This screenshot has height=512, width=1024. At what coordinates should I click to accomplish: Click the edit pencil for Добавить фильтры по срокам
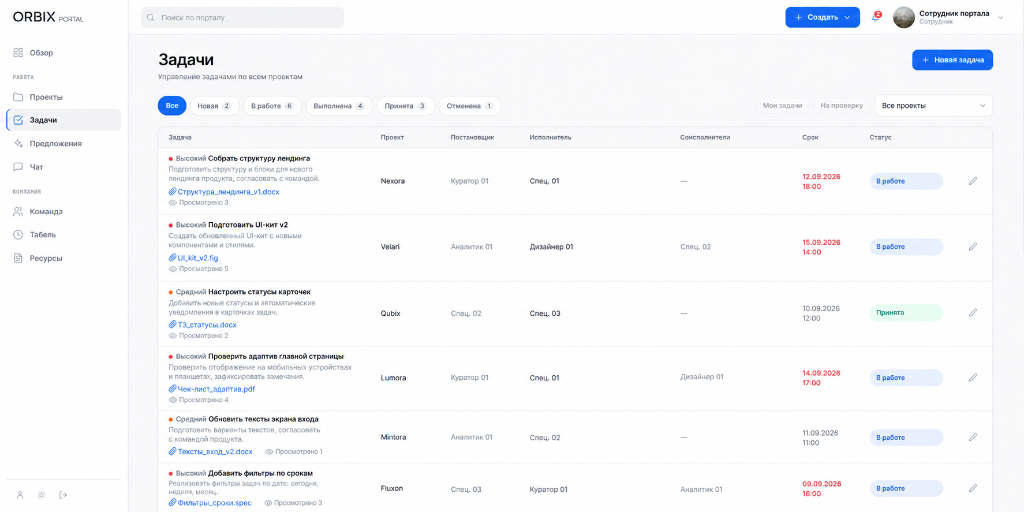pyautogui.click(x=972, y=488)
